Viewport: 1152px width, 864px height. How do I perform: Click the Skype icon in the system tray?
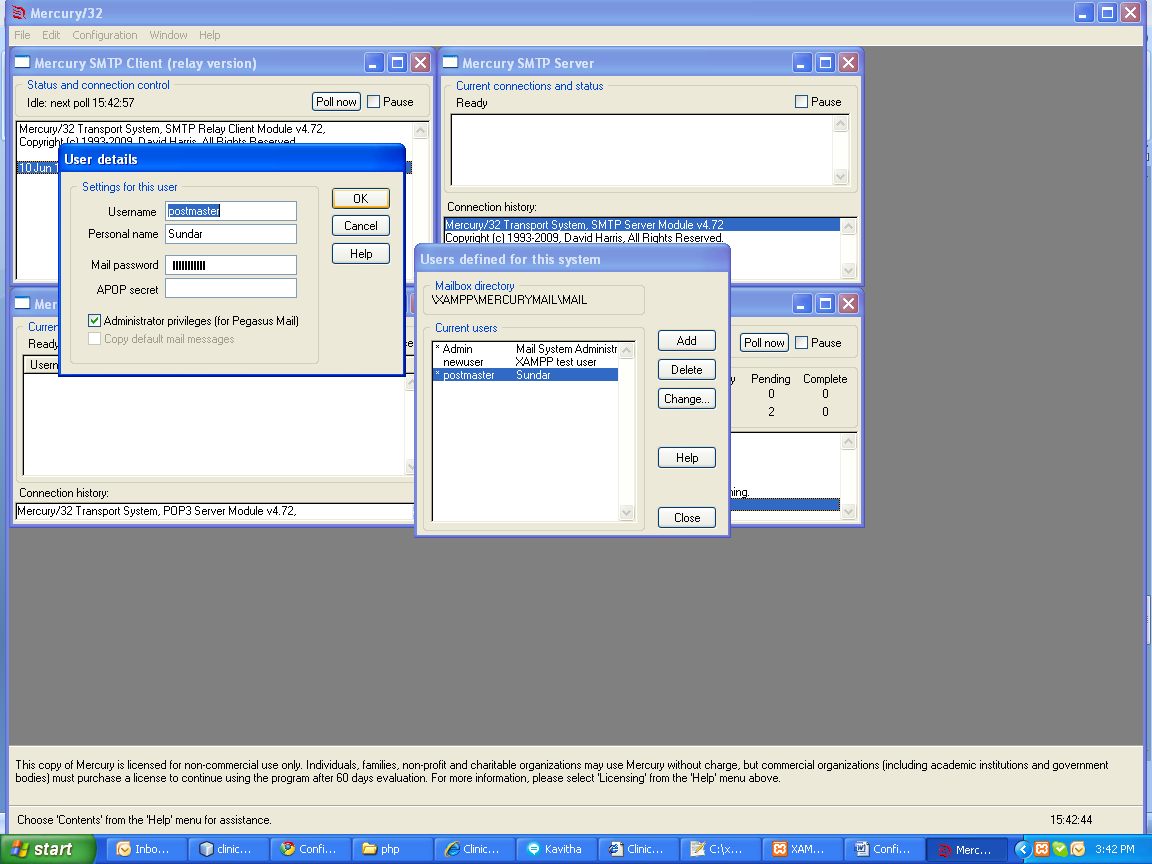pyautogui.click(x=1060, y=850)
